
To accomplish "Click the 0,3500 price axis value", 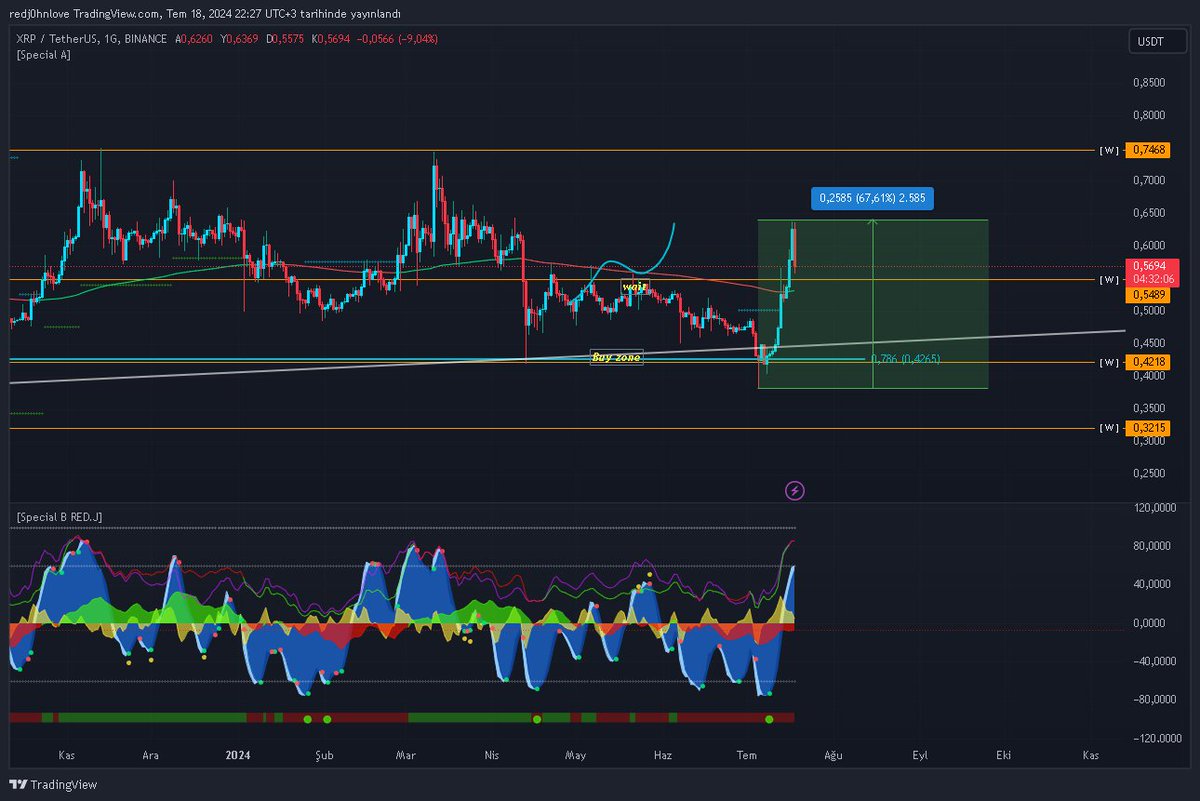I will coord(1150,408).
